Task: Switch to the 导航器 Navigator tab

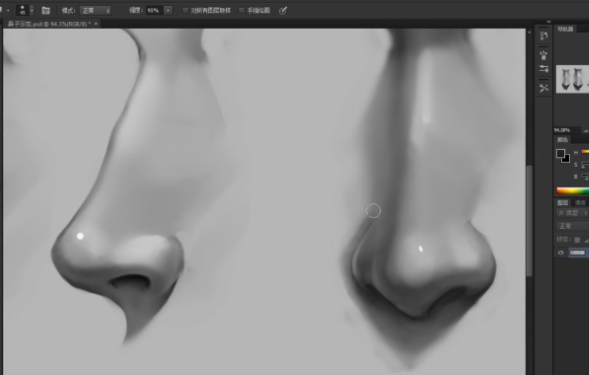Action: (565, 29)
